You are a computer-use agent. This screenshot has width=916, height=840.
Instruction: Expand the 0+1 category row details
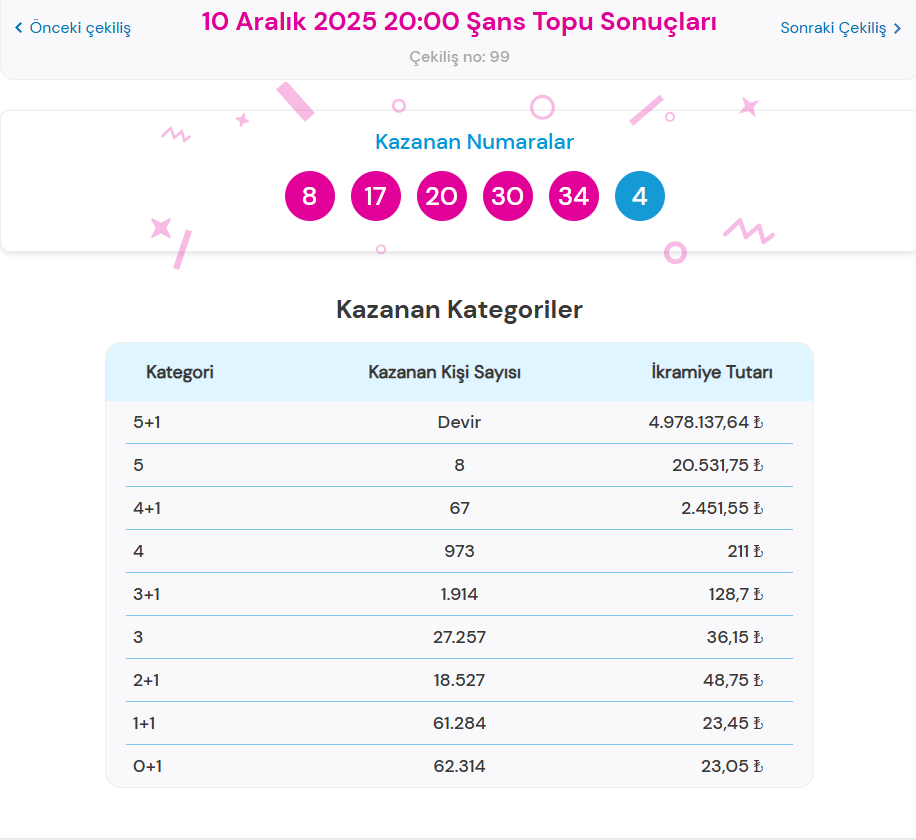458,766
